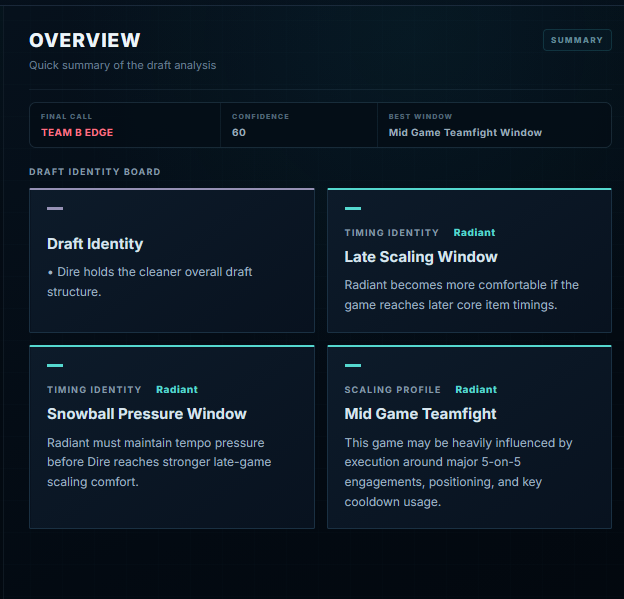The width and height of the screenshot is (624, 599).
Task: Click TIMING IDENTITY label above Late Scaling Window
Action: (x=392, y=232)
